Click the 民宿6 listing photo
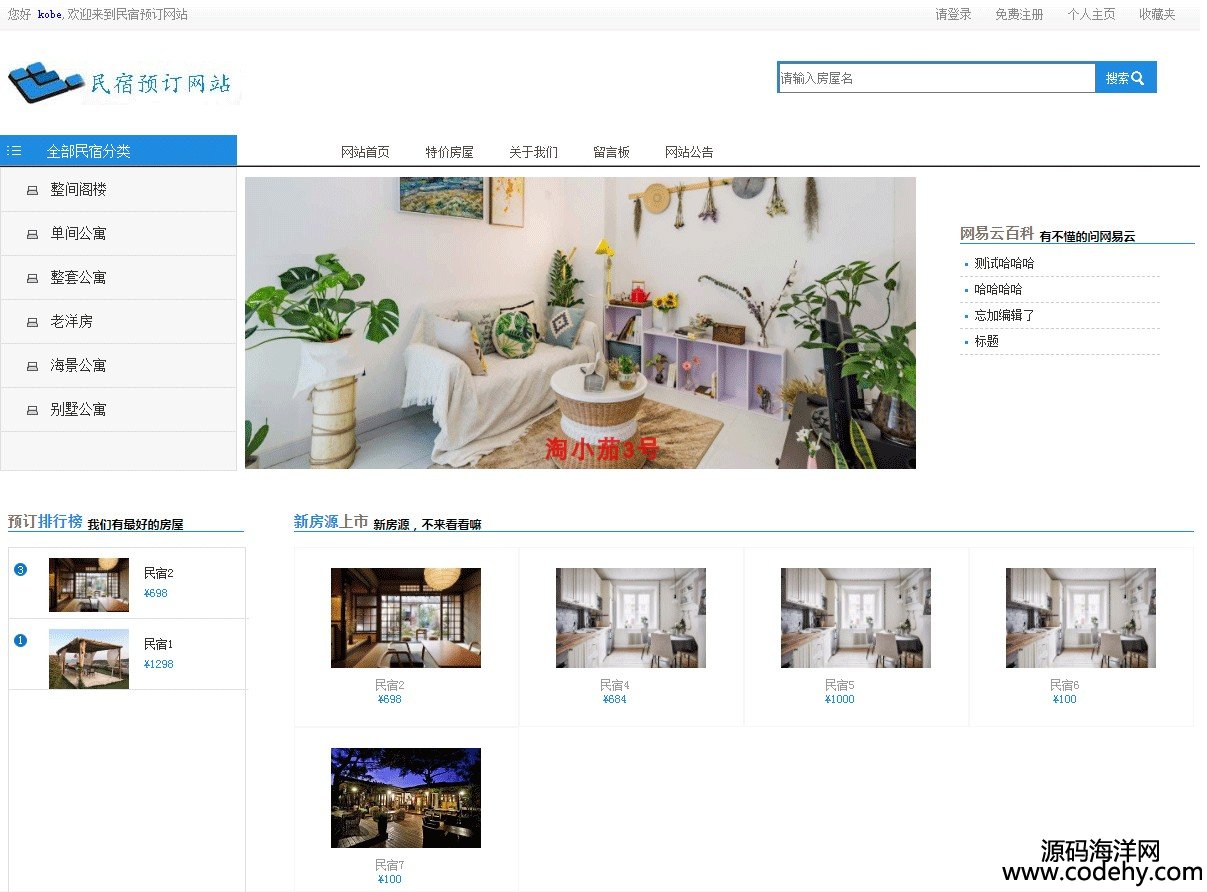Viewport: 1207px width, 892px height. pyautogui.click(x=1081, y=618)
